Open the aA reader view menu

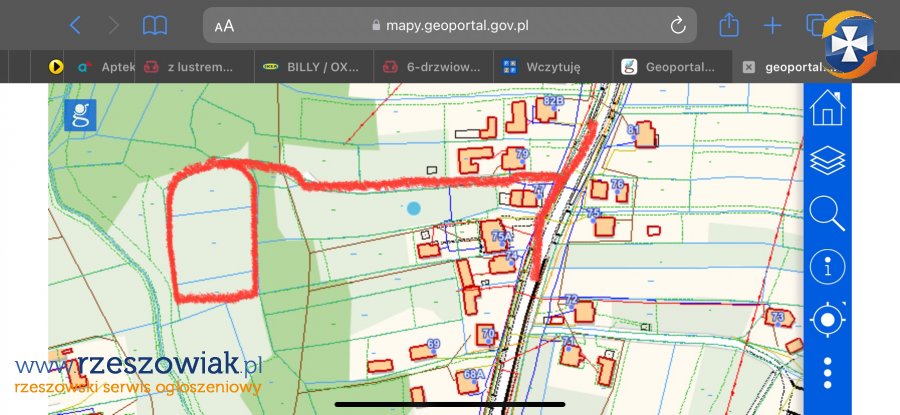click(225, 26)
